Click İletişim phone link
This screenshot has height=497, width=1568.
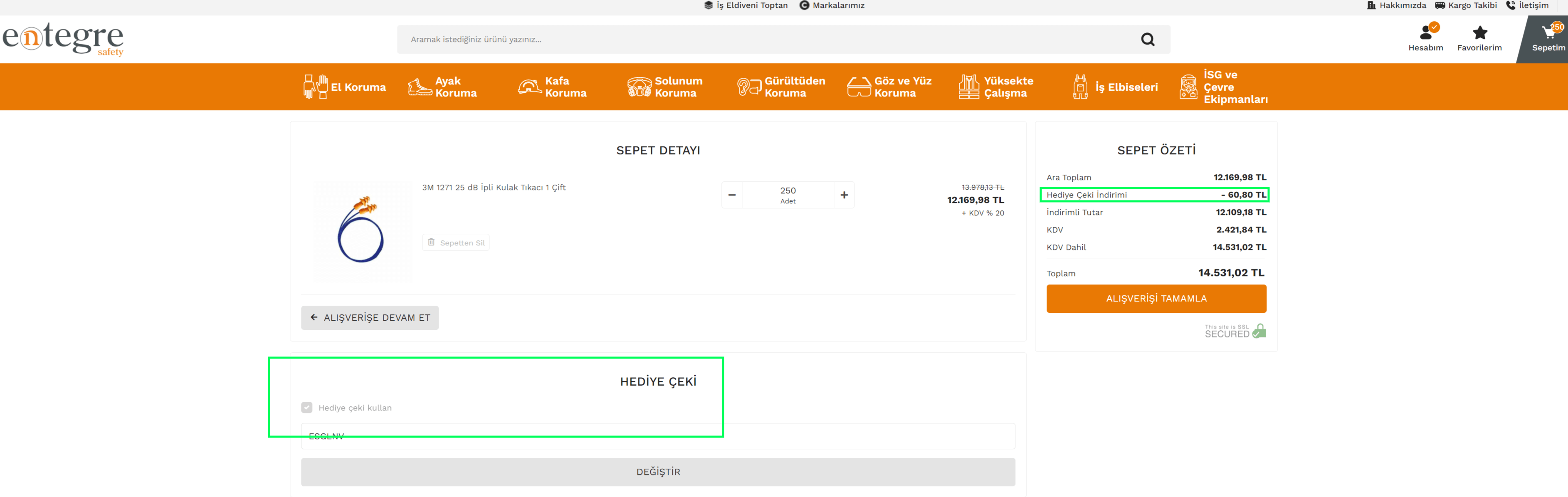[1527, 5]
